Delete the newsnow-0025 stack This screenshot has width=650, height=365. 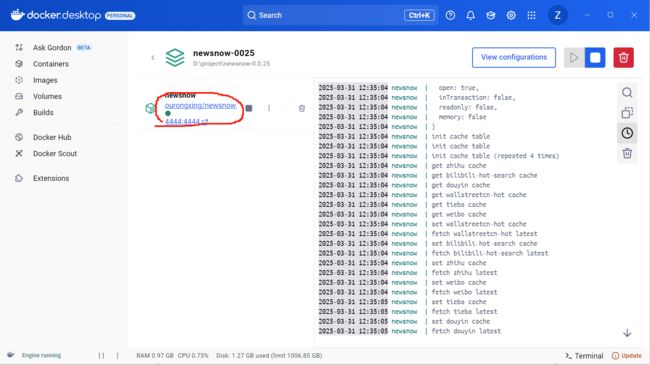click(623, 58)
